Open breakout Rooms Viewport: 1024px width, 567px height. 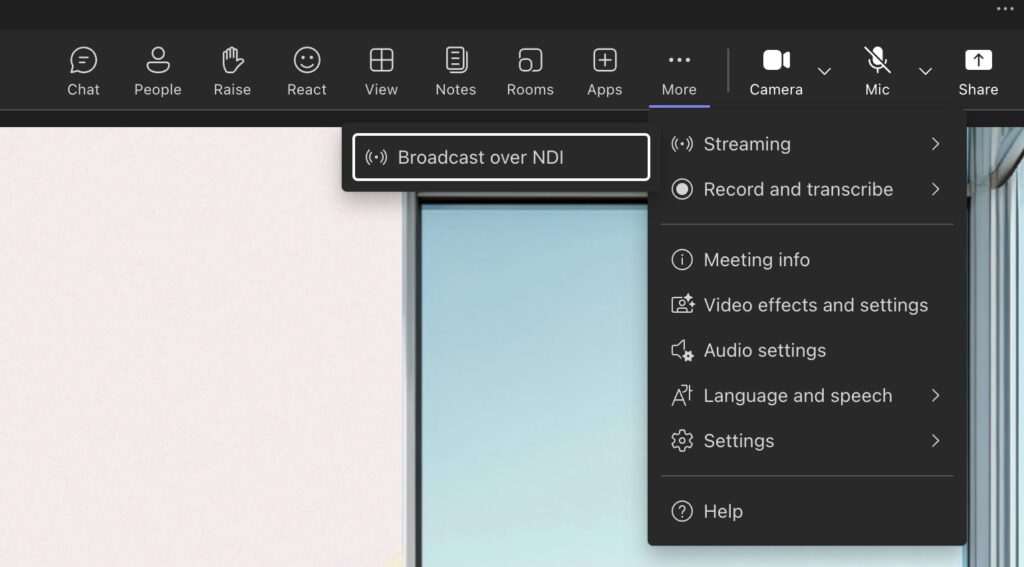click(x=530, y=71)
